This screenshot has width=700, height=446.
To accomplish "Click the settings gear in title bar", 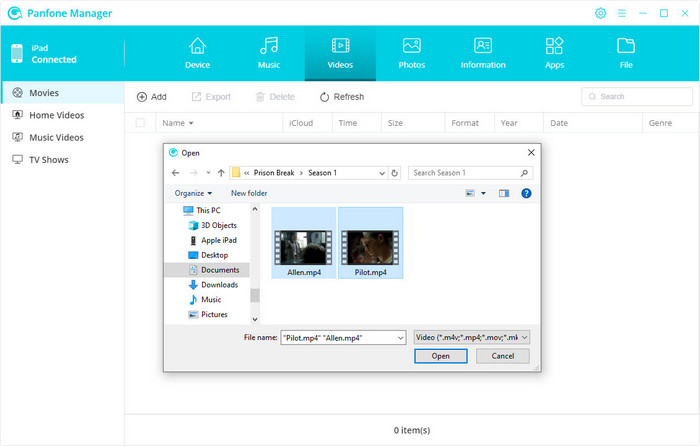I will [601, 13].
